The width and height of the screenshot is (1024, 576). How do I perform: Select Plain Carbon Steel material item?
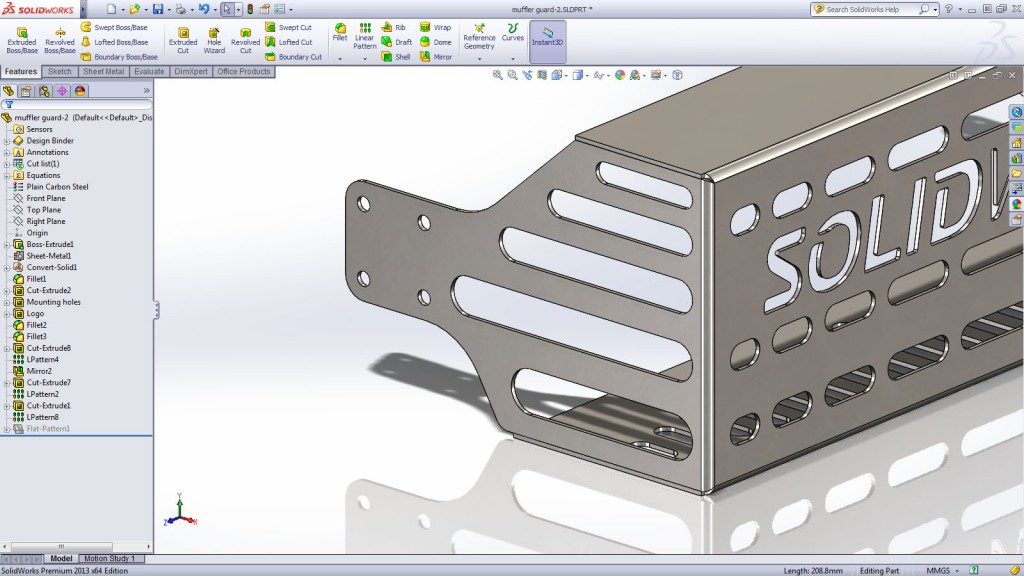tap(51, 187)
